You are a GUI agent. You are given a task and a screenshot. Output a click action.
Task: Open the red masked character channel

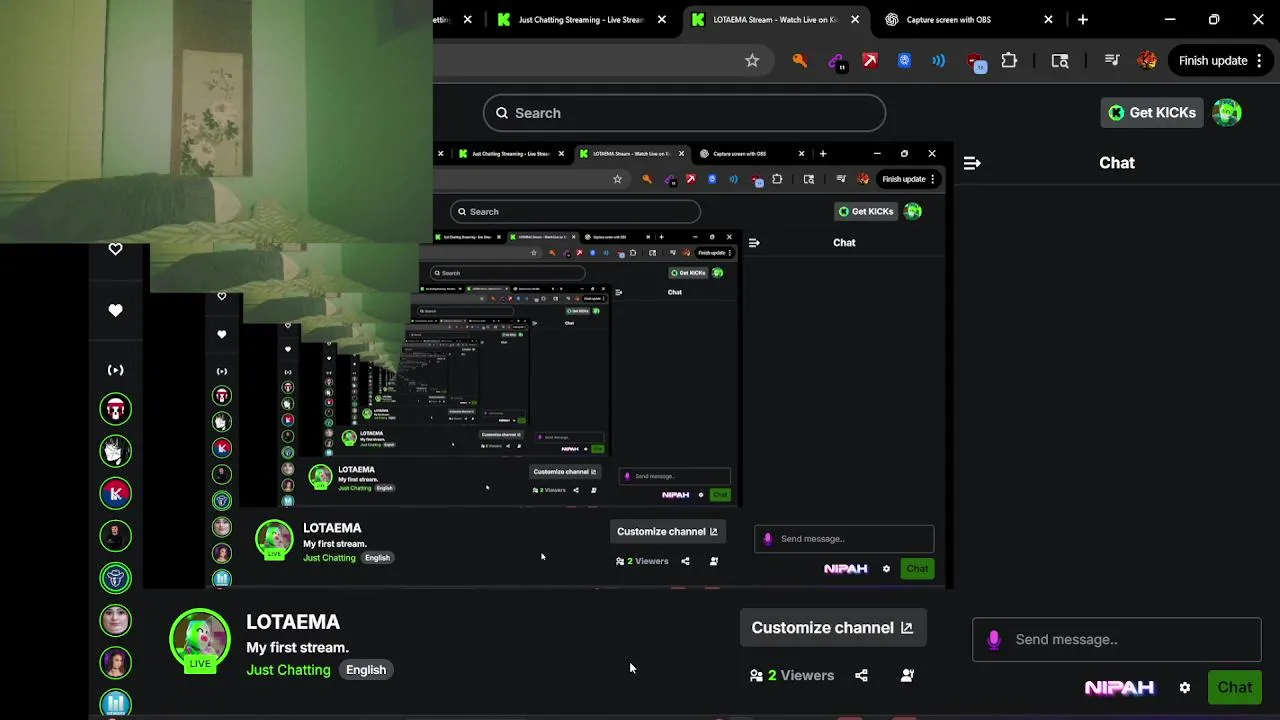(115, 409)
